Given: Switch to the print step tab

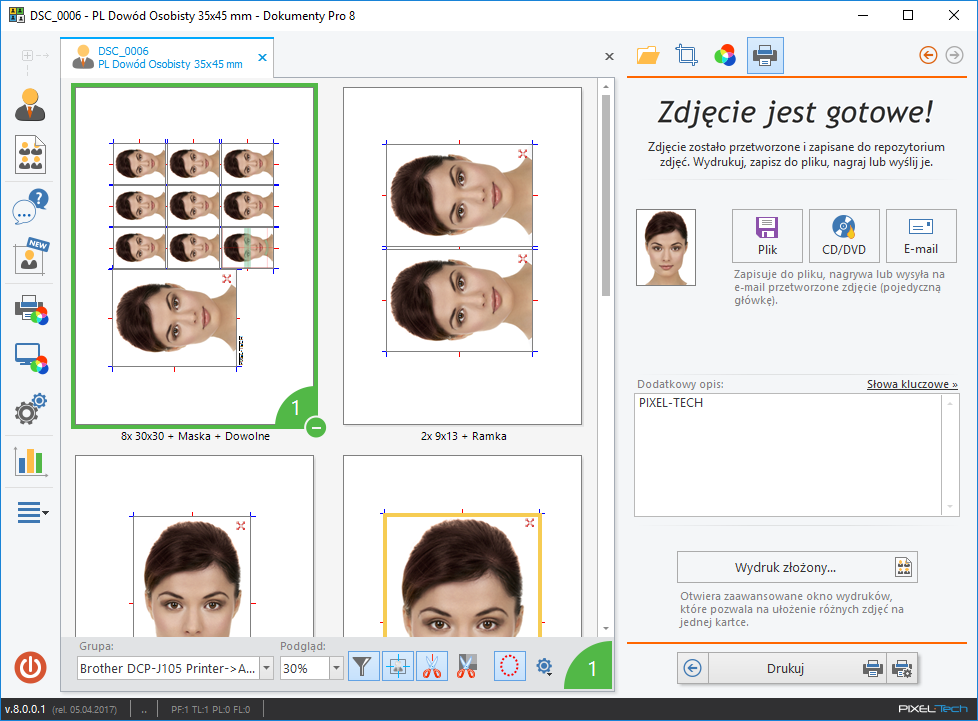Looking at the screenshot, I should point(765,55).
